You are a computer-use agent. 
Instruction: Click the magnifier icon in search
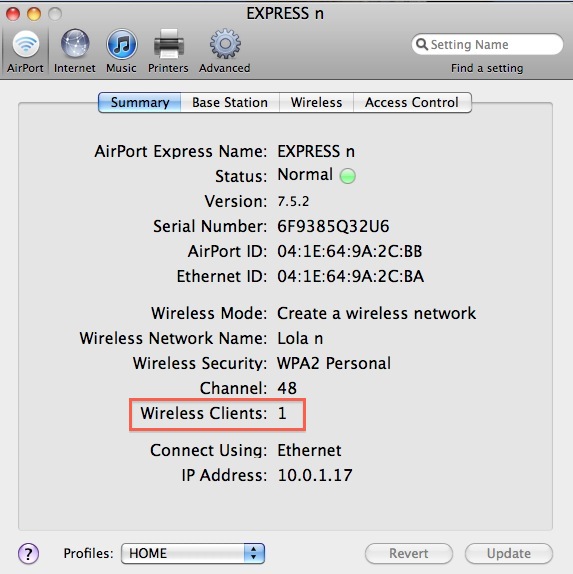point(422,44)
